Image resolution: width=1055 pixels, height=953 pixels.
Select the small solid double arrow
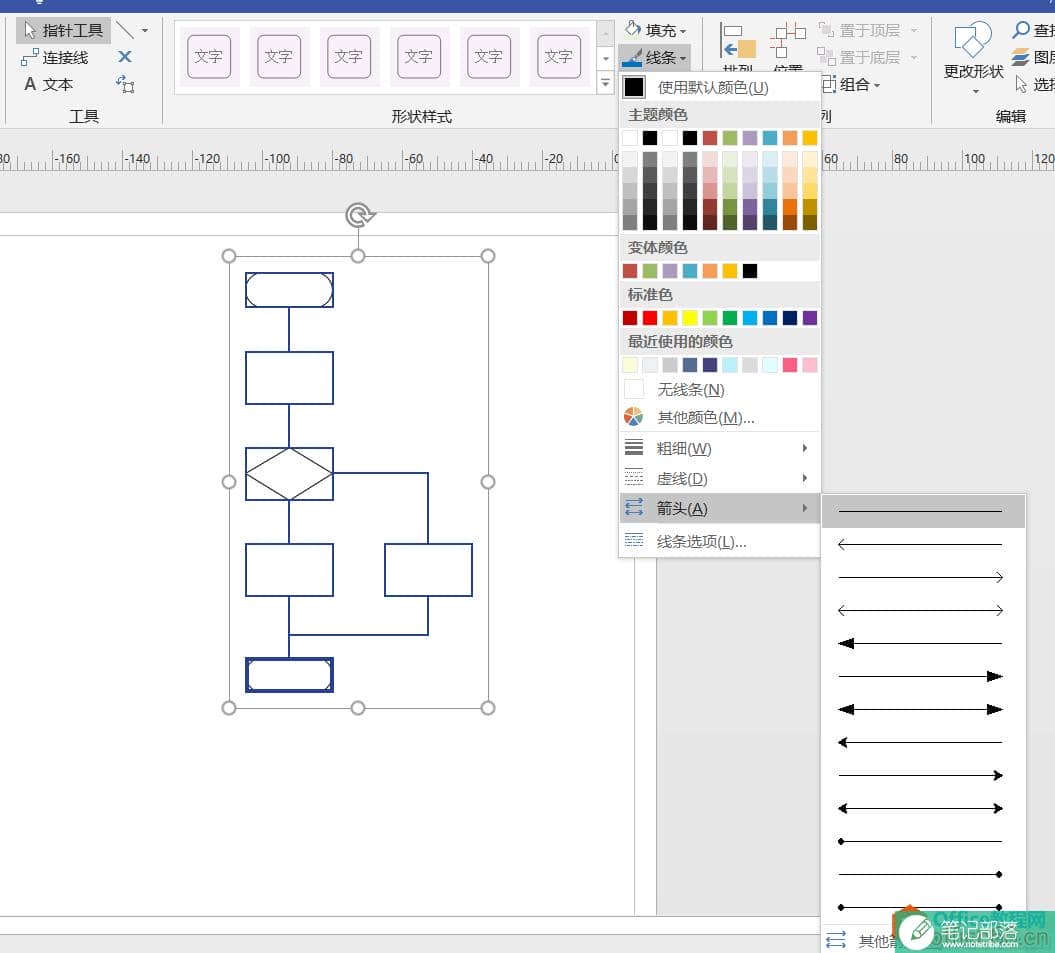(922, 808)
